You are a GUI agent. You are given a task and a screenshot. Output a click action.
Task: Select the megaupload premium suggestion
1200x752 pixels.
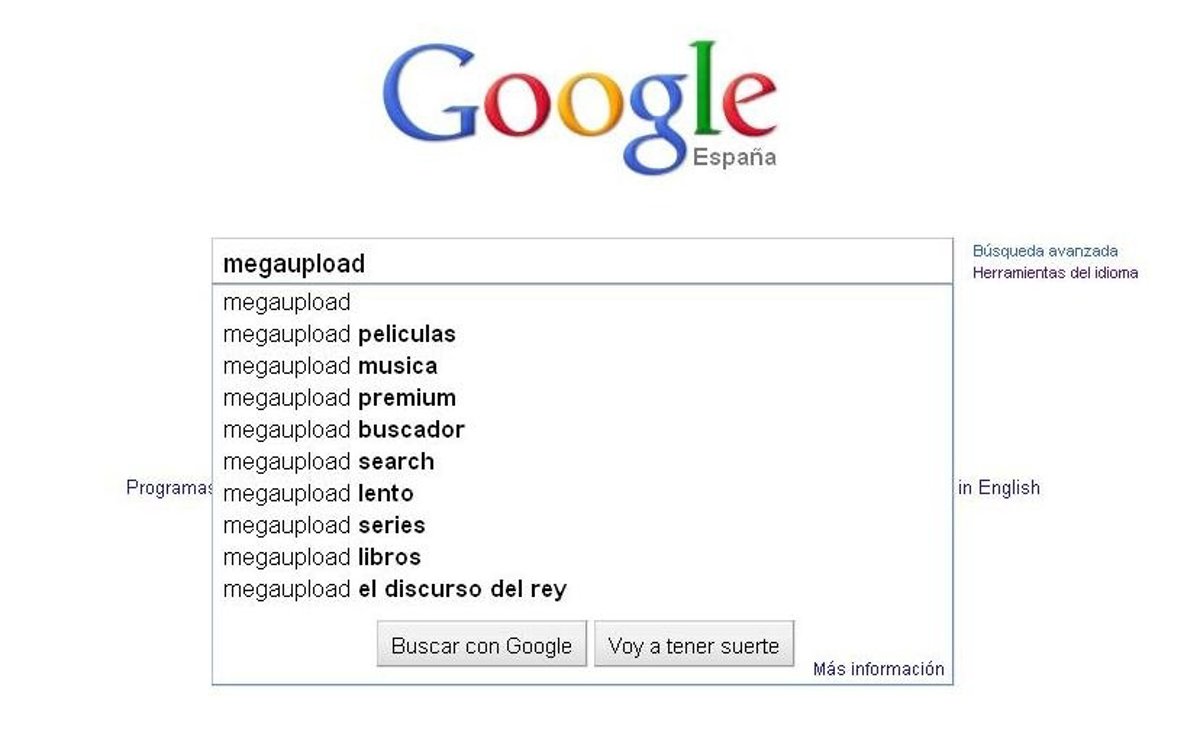coord(339,398)
